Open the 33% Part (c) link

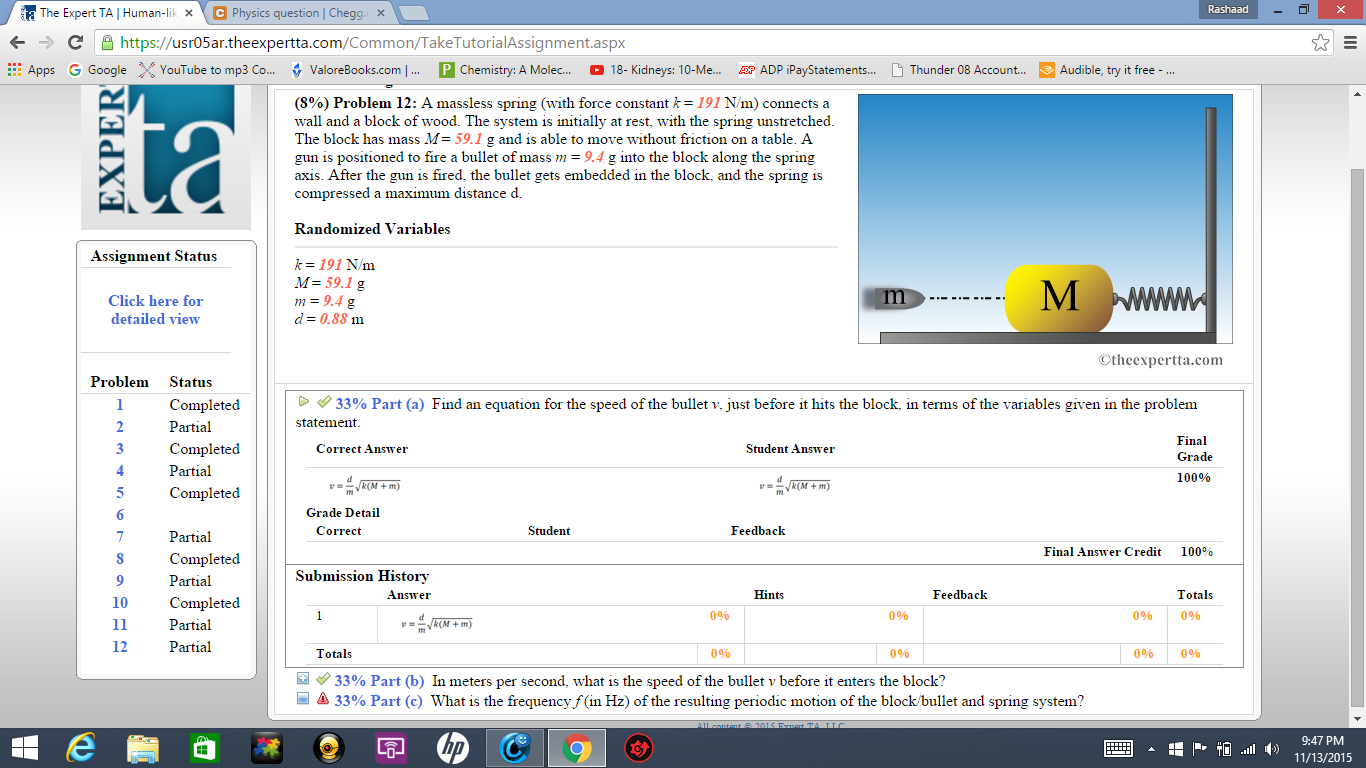point(379,701)
